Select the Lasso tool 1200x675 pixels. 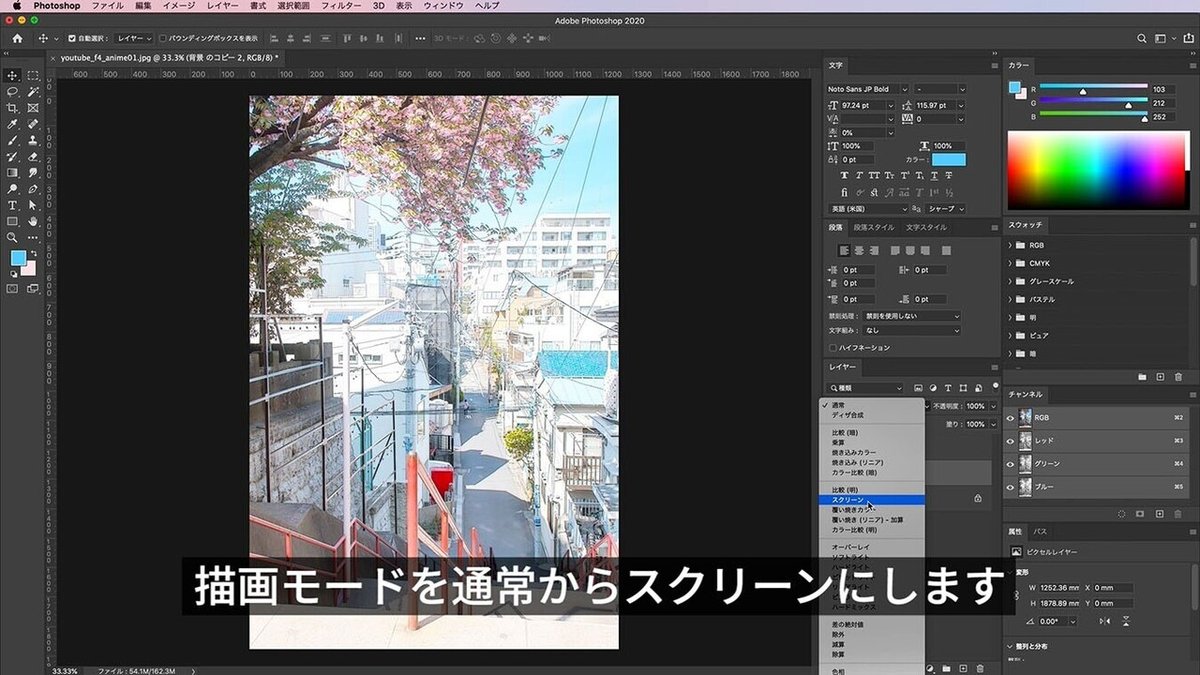click(12, 91)
